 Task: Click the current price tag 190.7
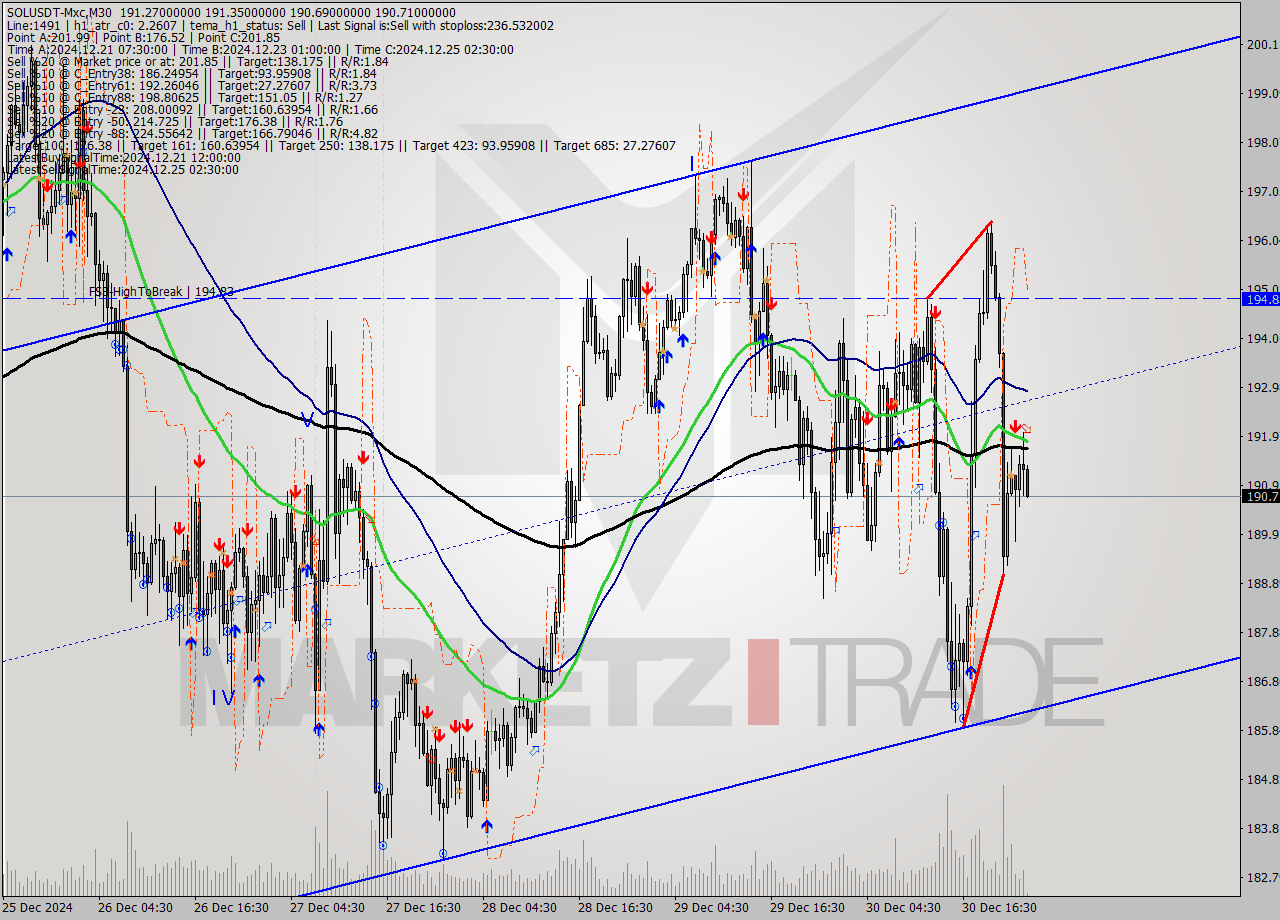[x=1260, y=496]
